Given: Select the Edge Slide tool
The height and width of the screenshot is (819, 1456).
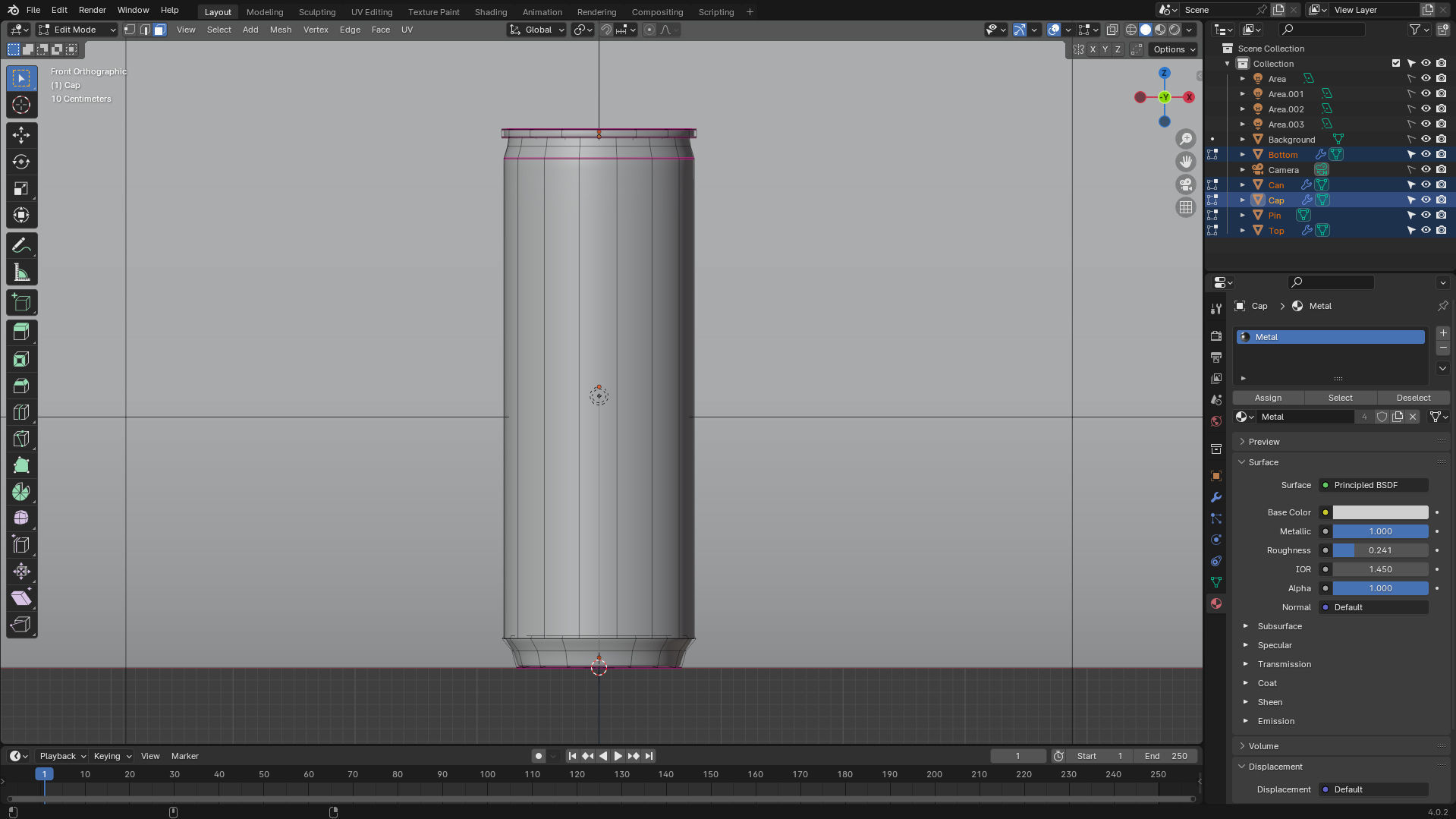Looking at the screenshot, I should 21,544.
